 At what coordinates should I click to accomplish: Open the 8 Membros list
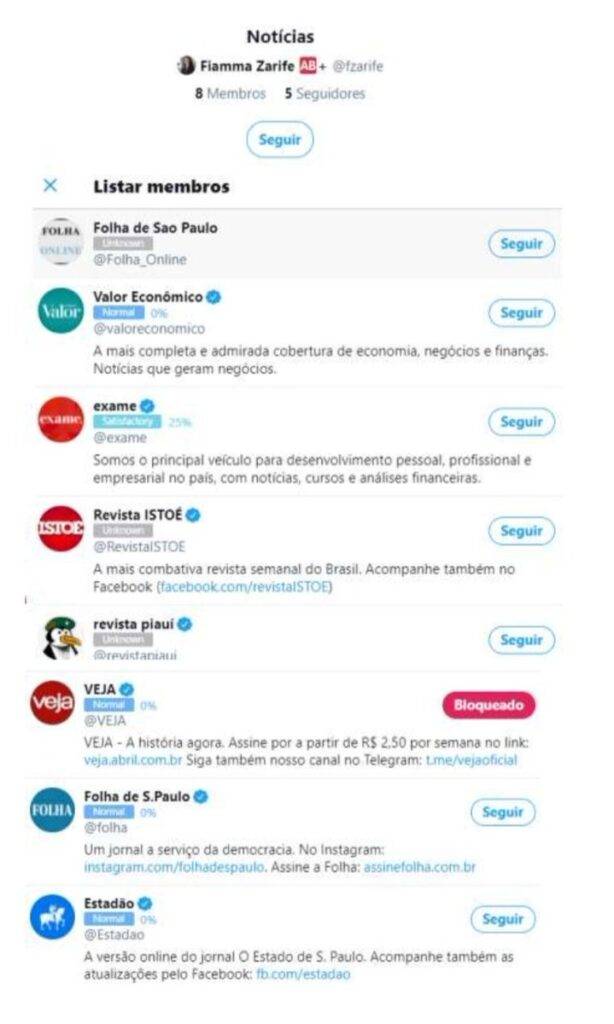(x=230, y=93)
